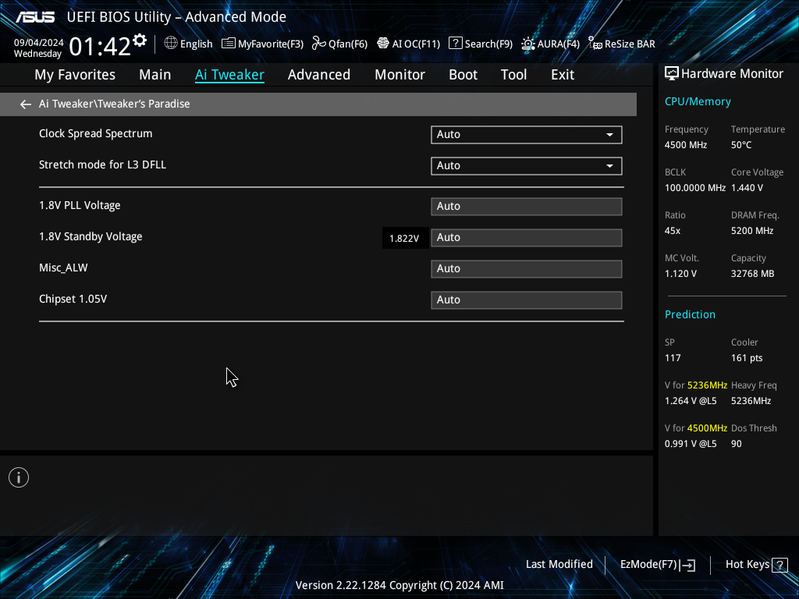Screen dimensions: 799x599
Task: Select the Ai Tweaker tab
Action: [229, 75]
